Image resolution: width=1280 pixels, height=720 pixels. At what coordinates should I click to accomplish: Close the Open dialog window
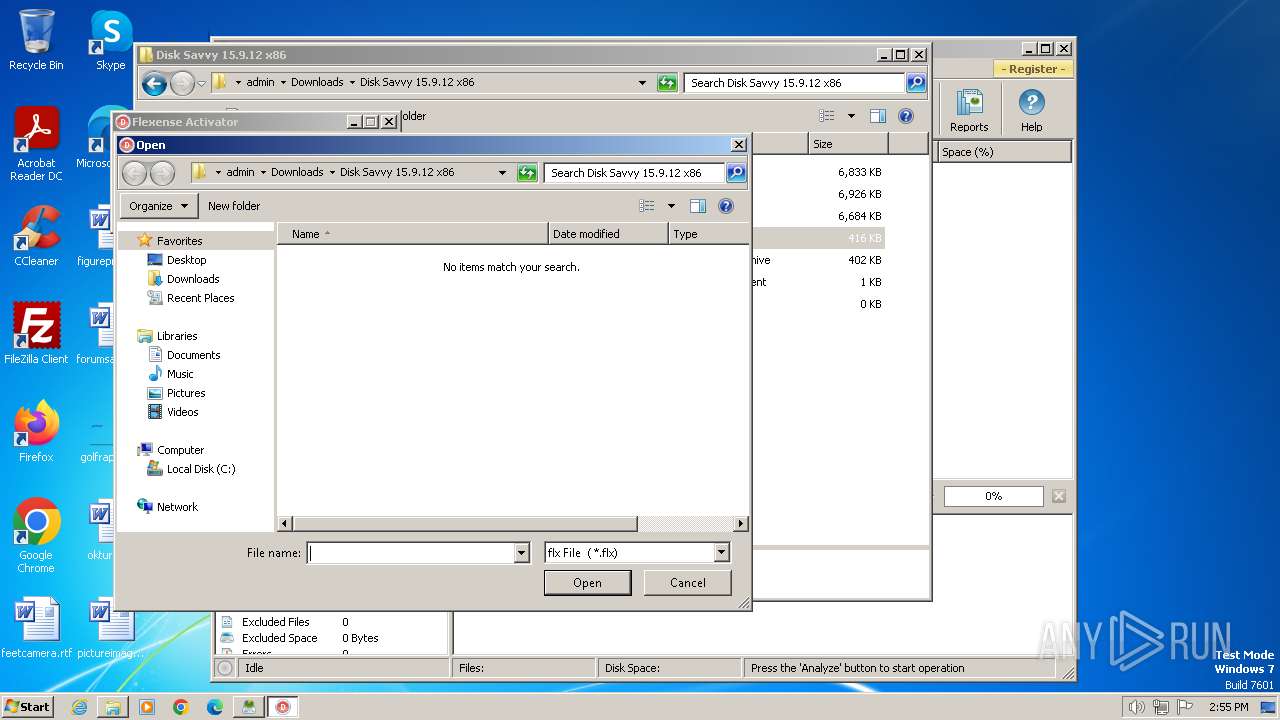739,145
